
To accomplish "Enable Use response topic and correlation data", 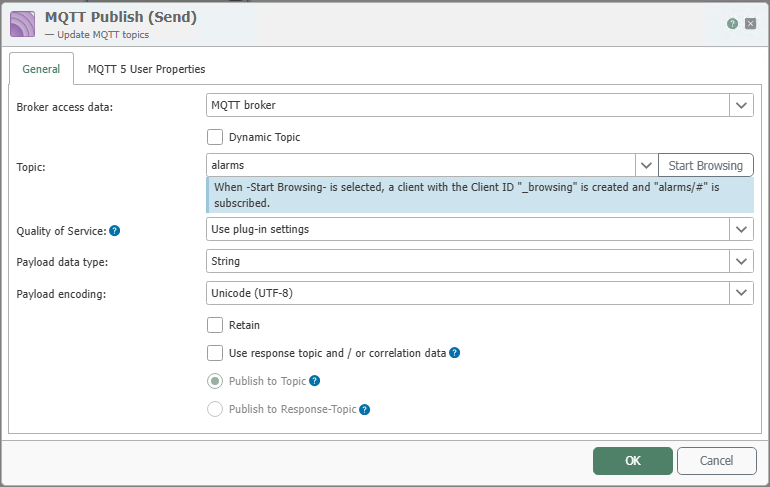I will (x=215, y=353).
